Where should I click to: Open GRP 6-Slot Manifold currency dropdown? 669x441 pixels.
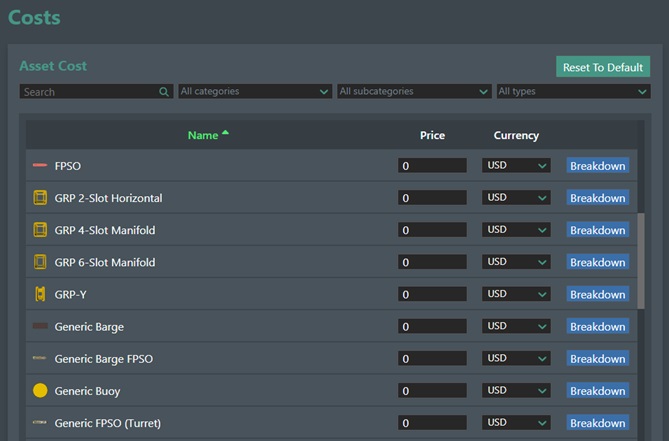tap(516, 261)
